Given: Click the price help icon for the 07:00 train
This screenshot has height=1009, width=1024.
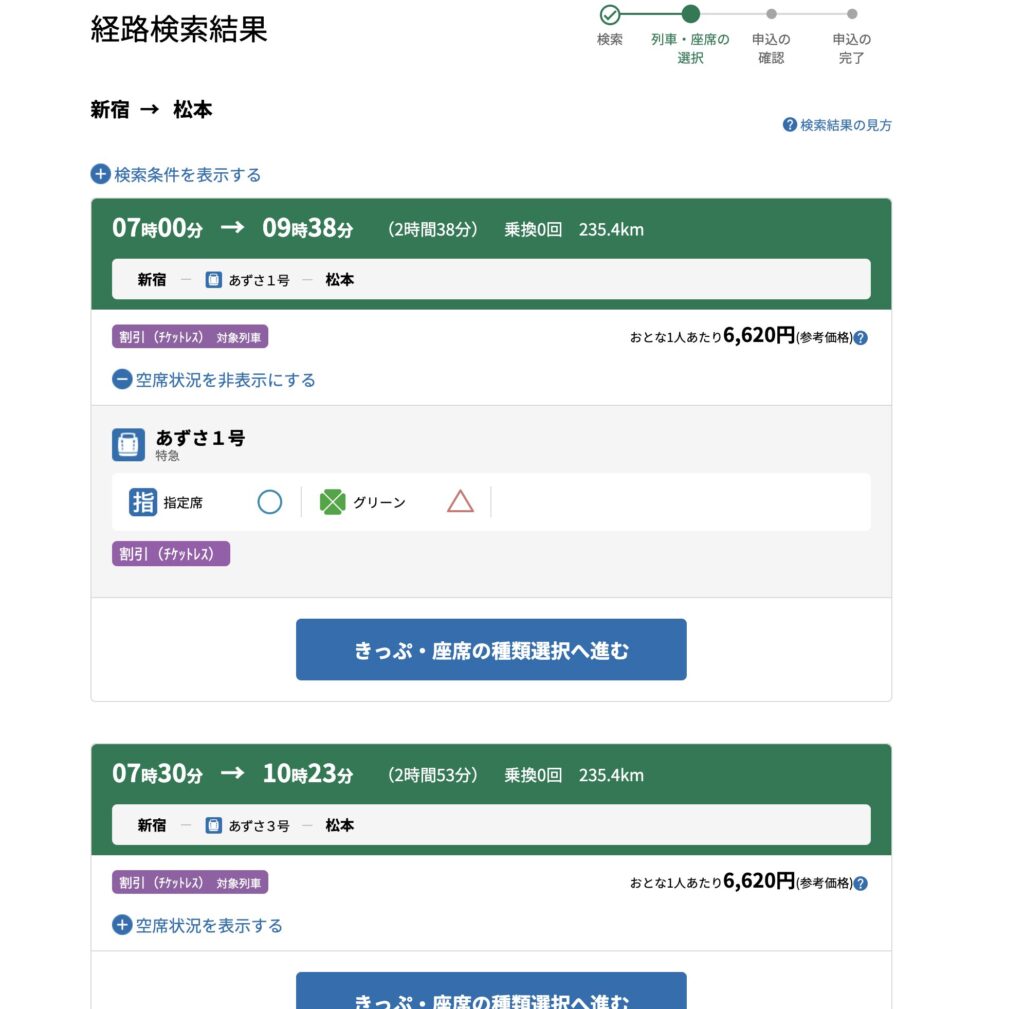Looking at the screenshot, I should [861, 338].
